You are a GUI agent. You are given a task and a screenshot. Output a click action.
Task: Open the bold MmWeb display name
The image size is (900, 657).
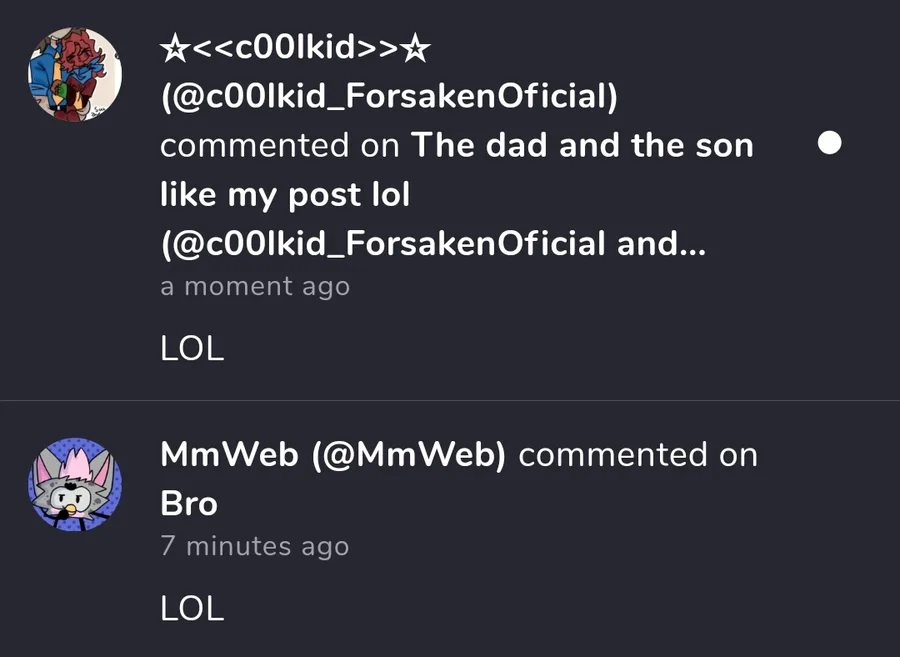pyautogui.click(x=229, y=455)
